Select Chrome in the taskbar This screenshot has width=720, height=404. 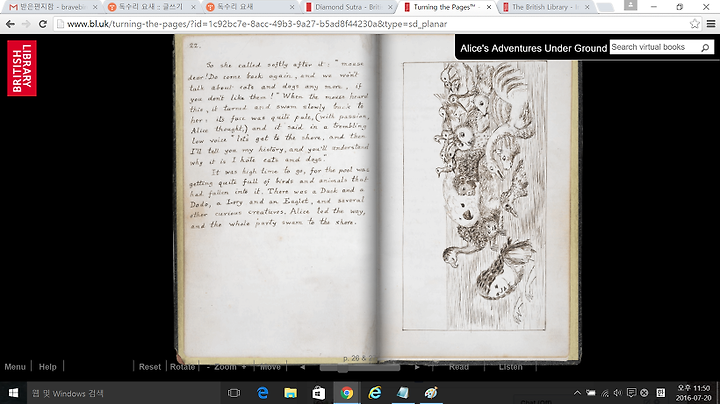(x=347, y=393)
